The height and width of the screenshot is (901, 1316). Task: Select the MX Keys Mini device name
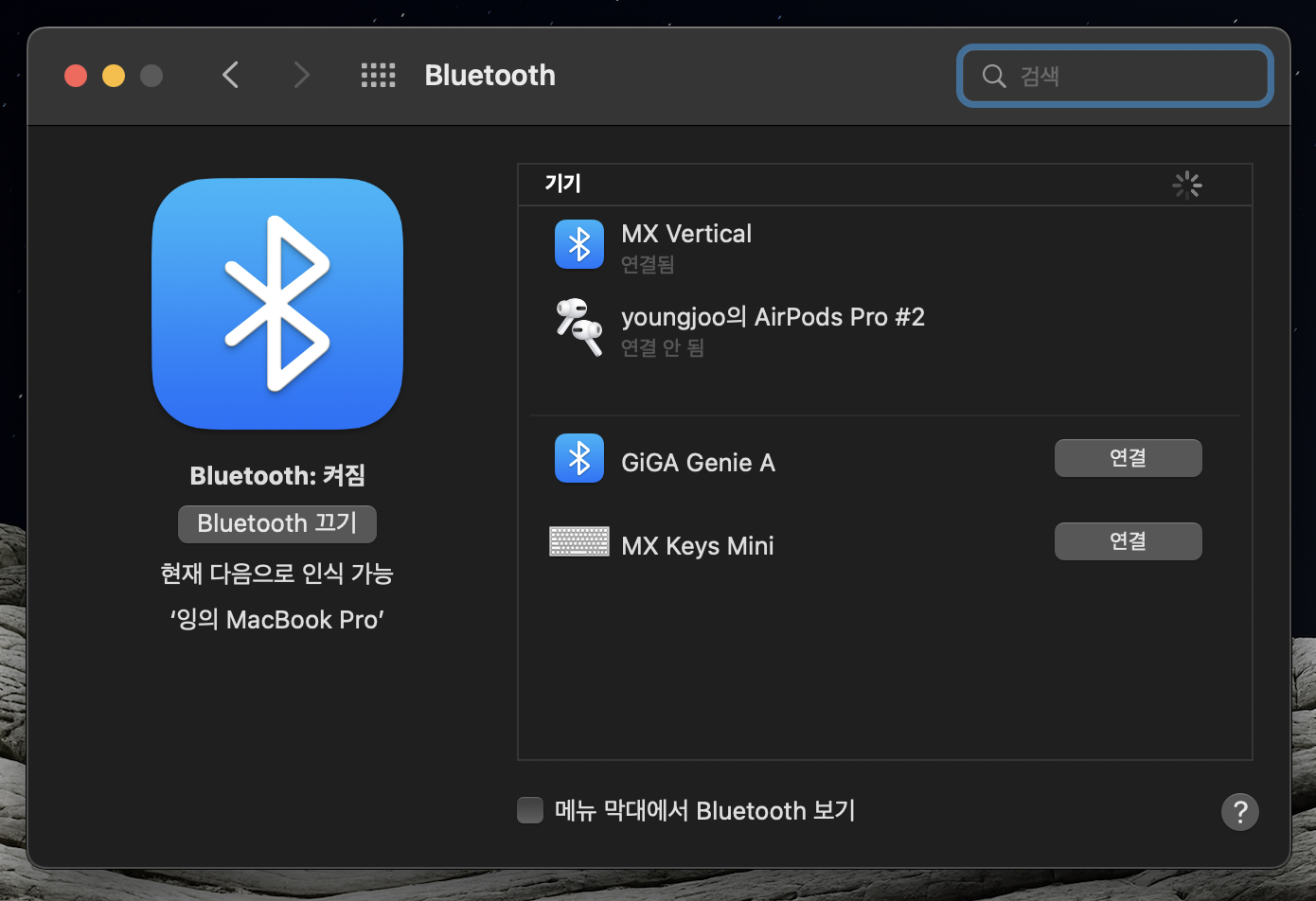[698, 546]
